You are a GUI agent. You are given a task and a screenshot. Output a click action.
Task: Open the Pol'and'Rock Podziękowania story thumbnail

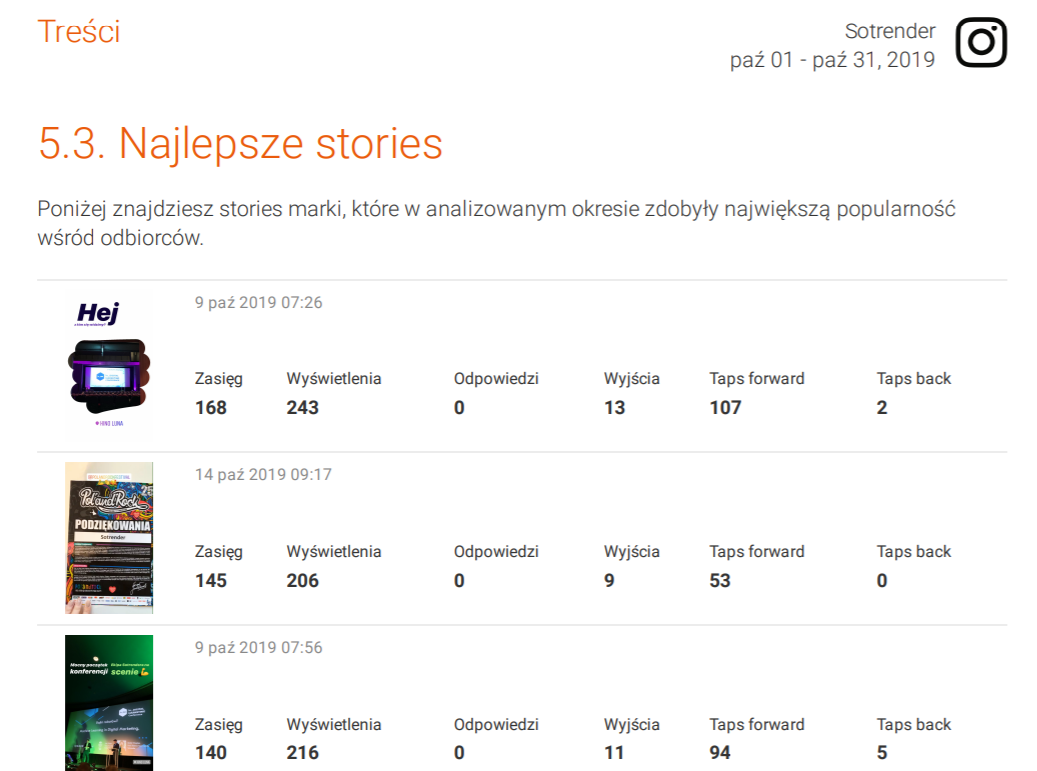click(109, 538)
